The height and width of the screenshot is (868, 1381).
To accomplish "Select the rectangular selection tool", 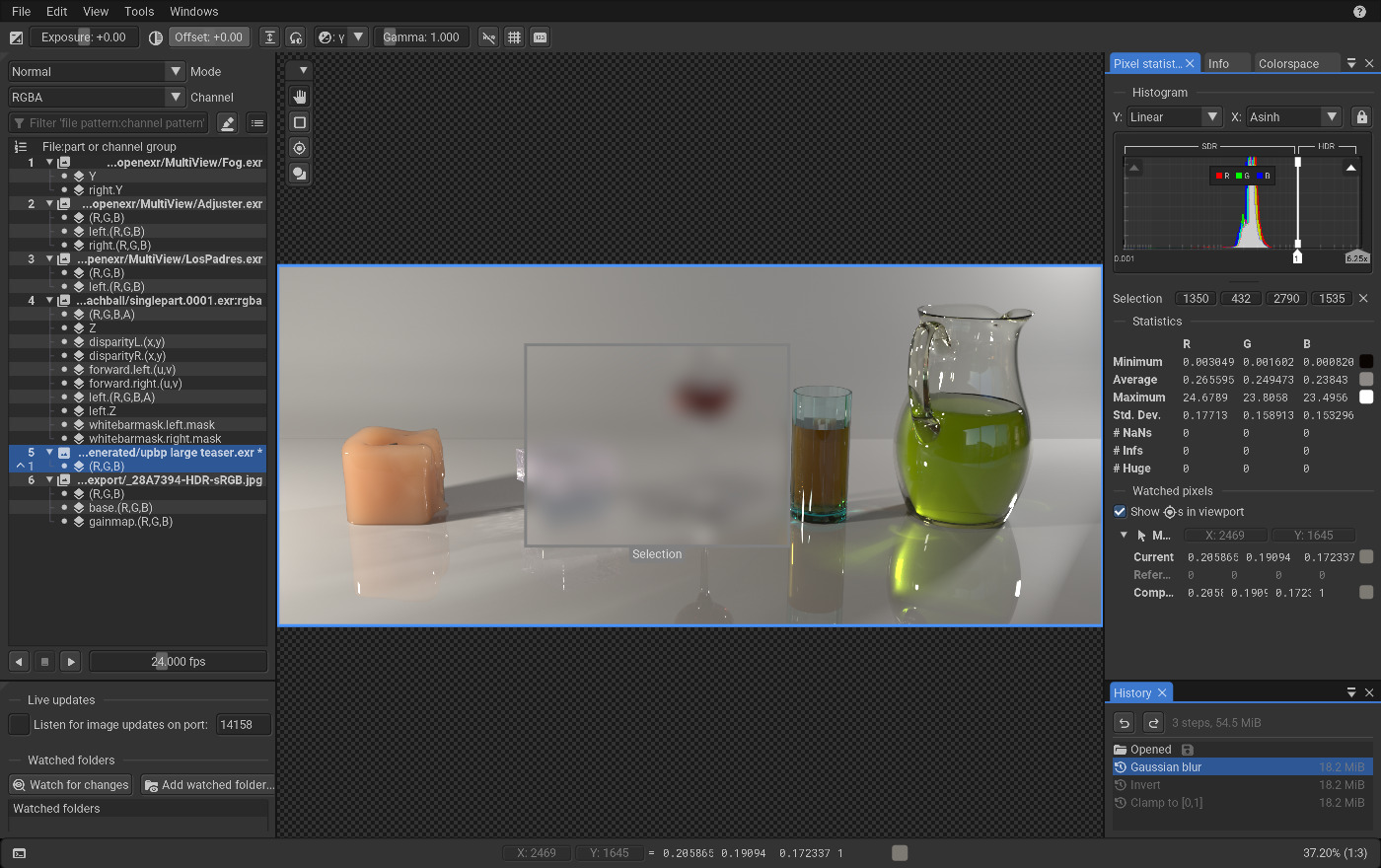I will [300, 122].
